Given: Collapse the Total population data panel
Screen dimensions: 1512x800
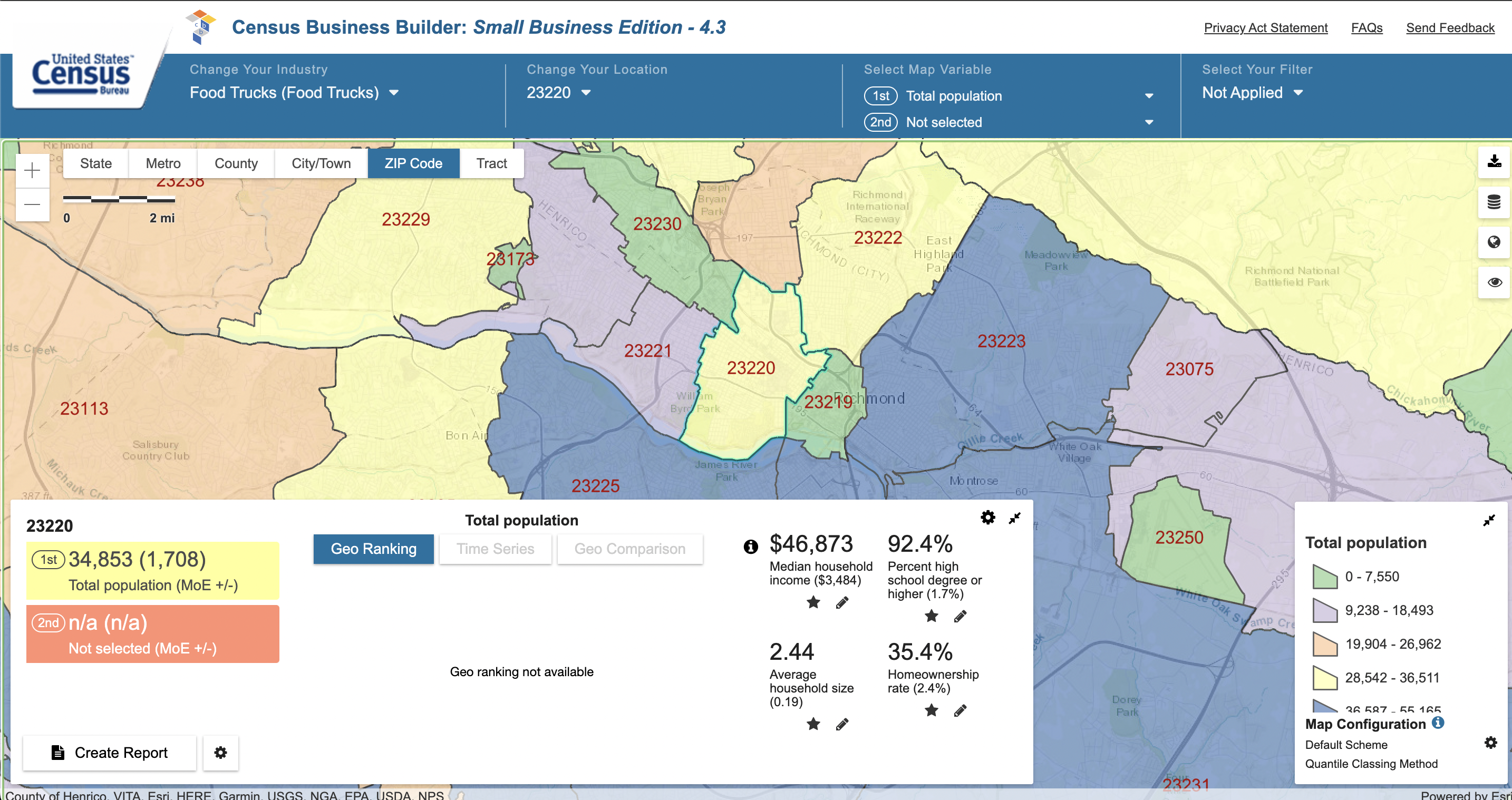Looking at the screenshot, I should pos(1015,518).
